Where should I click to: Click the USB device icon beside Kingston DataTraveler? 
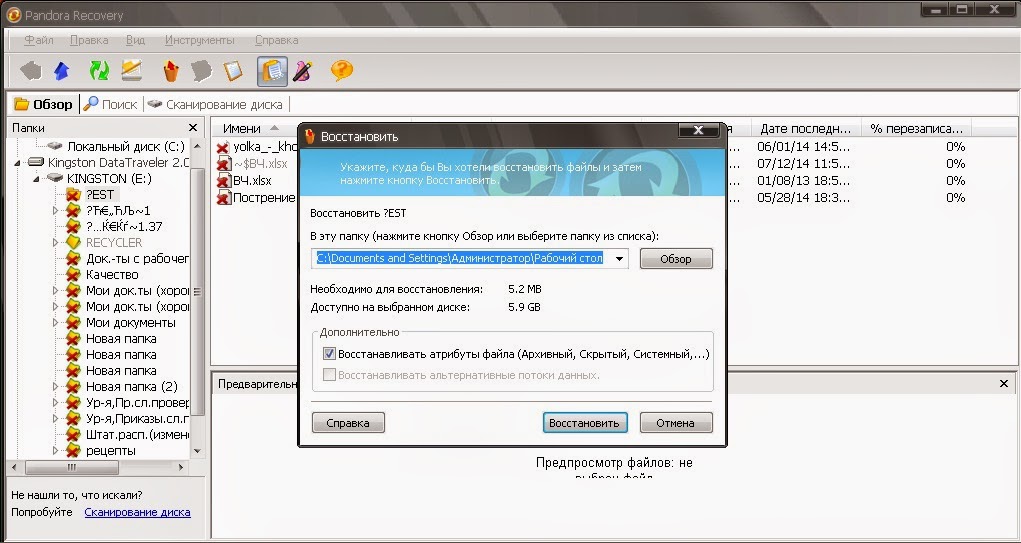pyautogui.click(x=35, y=162)
